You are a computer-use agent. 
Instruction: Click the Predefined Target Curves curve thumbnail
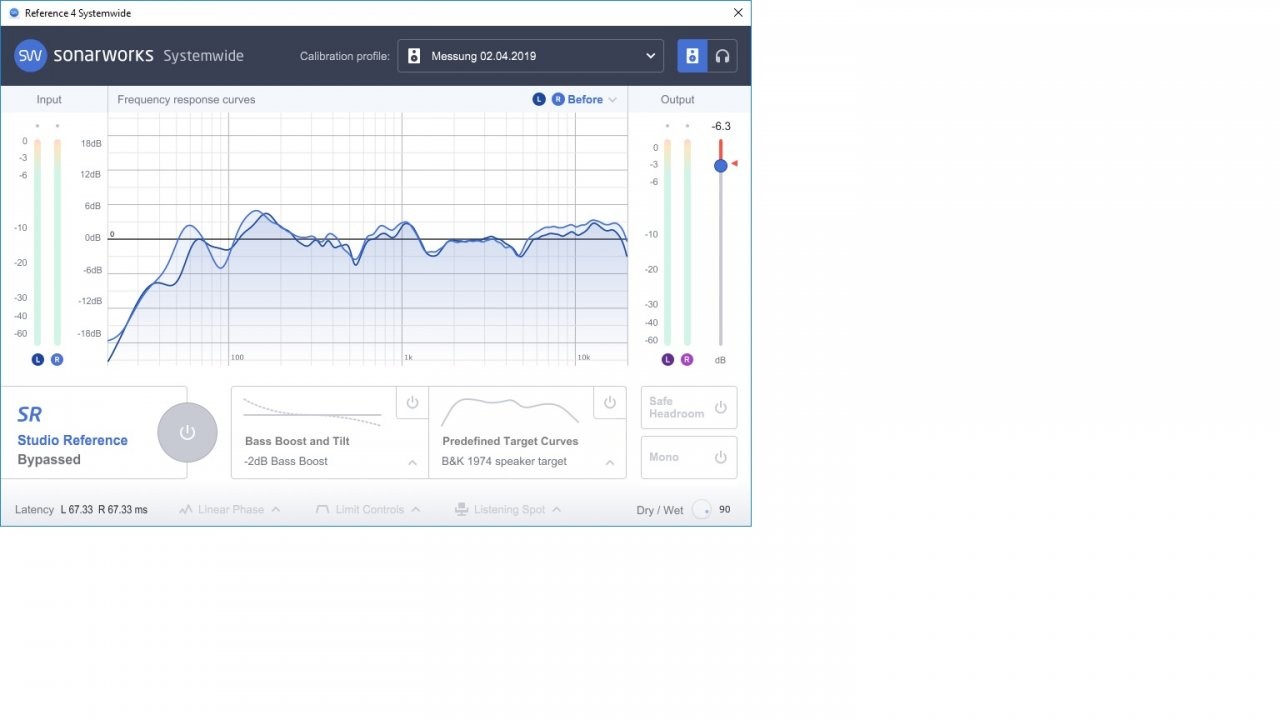510,411
